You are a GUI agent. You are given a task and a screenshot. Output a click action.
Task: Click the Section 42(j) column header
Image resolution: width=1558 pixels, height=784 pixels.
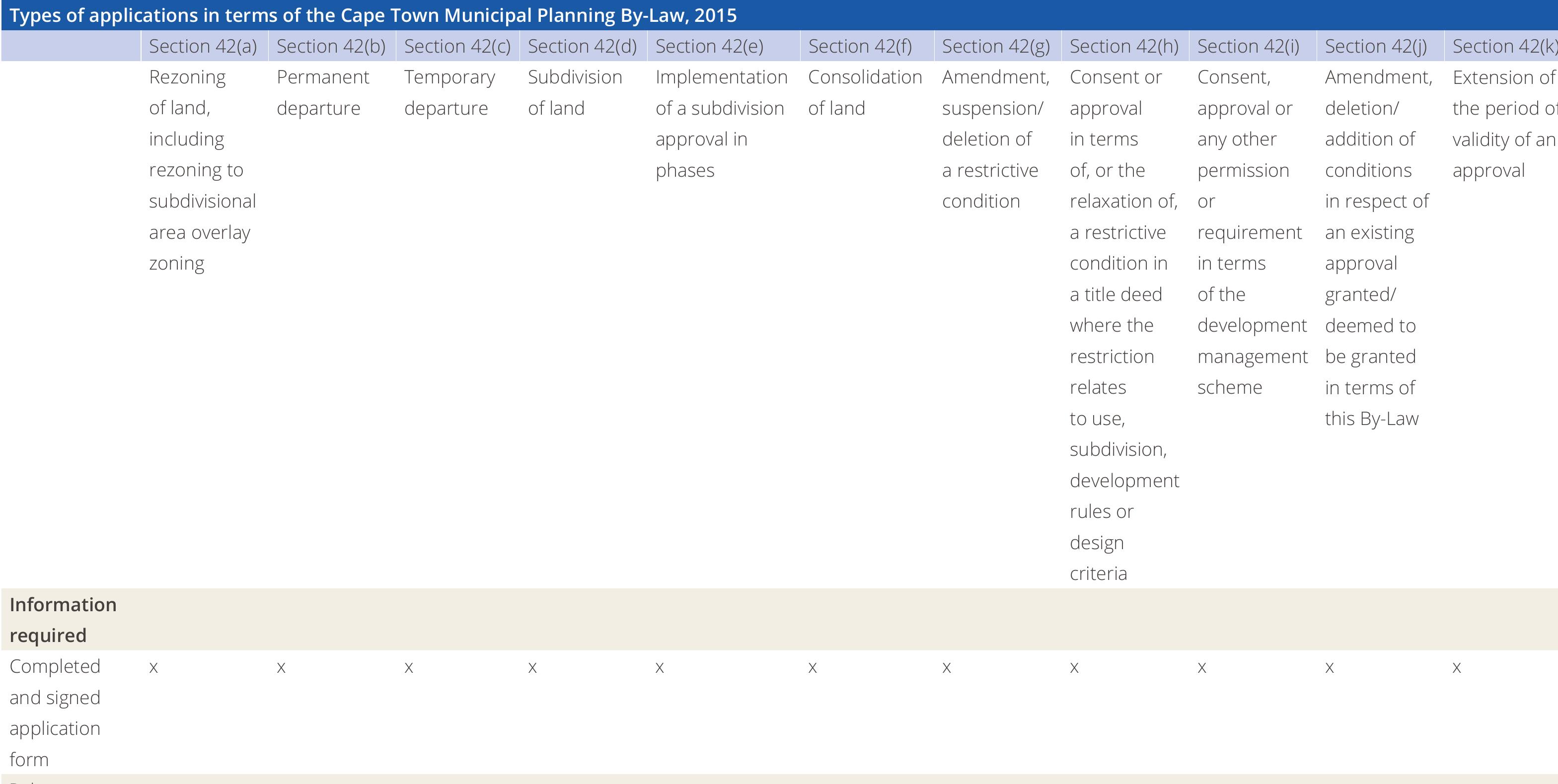click(1375, 47)
